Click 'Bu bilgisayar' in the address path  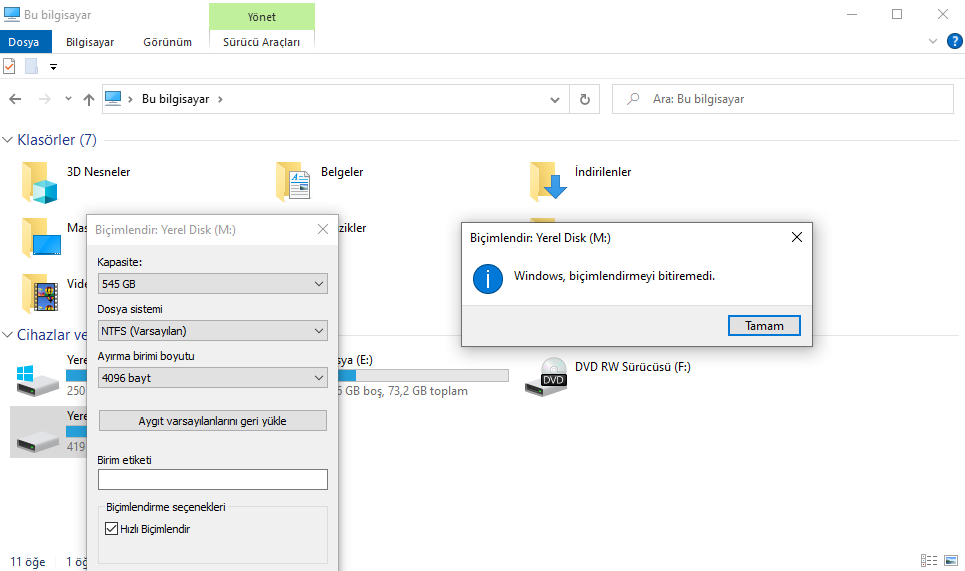click(175, 99)
